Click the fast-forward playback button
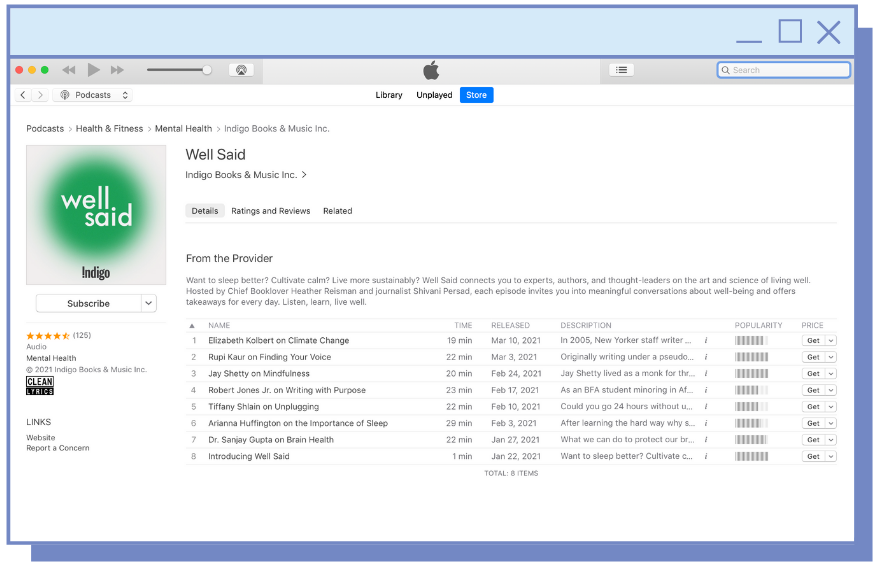880x573 pixels. pos(117,70)
